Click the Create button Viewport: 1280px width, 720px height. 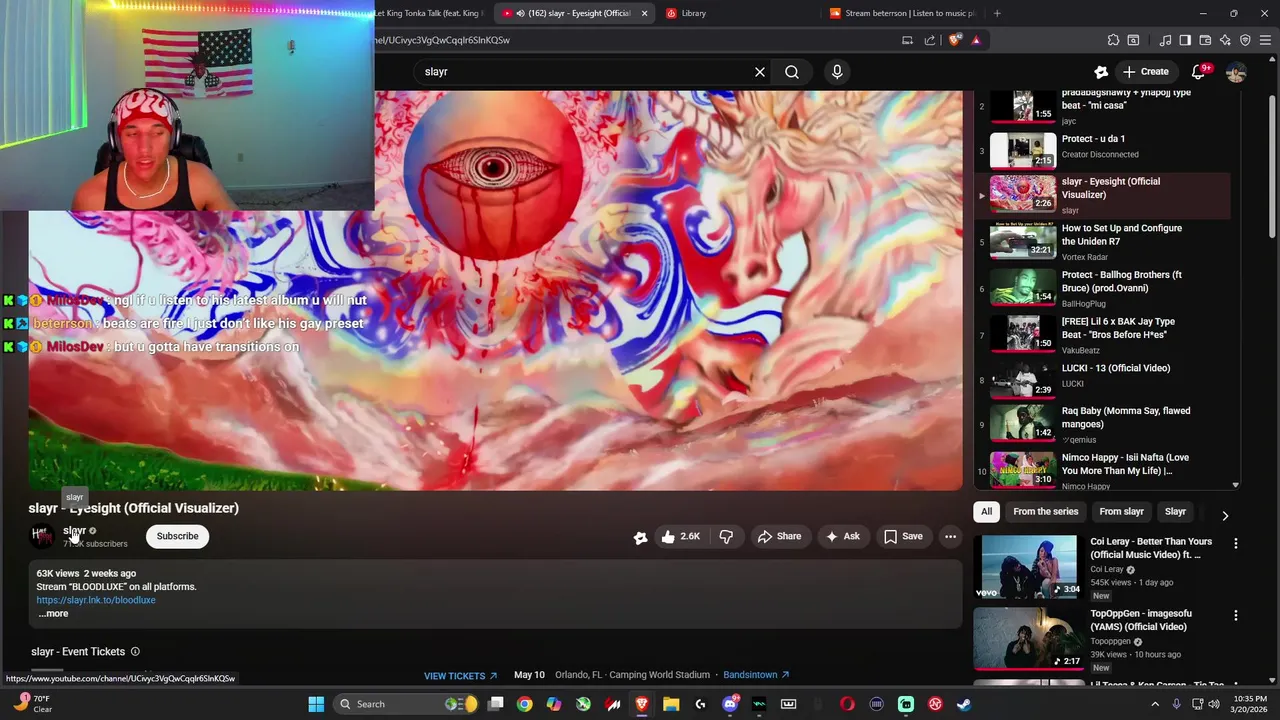[1145, 72]
